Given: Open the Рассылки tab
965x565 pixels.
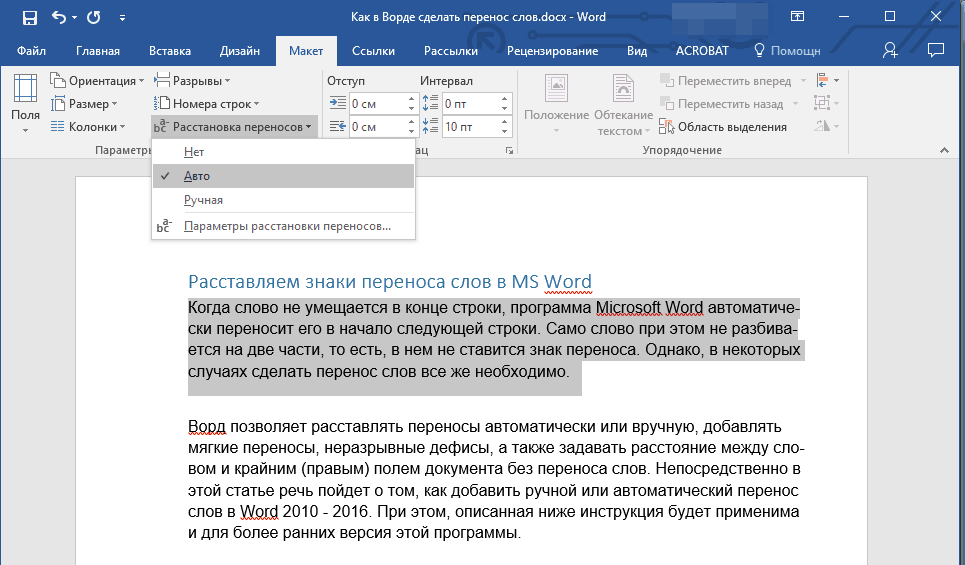Looking at the screenshot, I should click(450, 51).
